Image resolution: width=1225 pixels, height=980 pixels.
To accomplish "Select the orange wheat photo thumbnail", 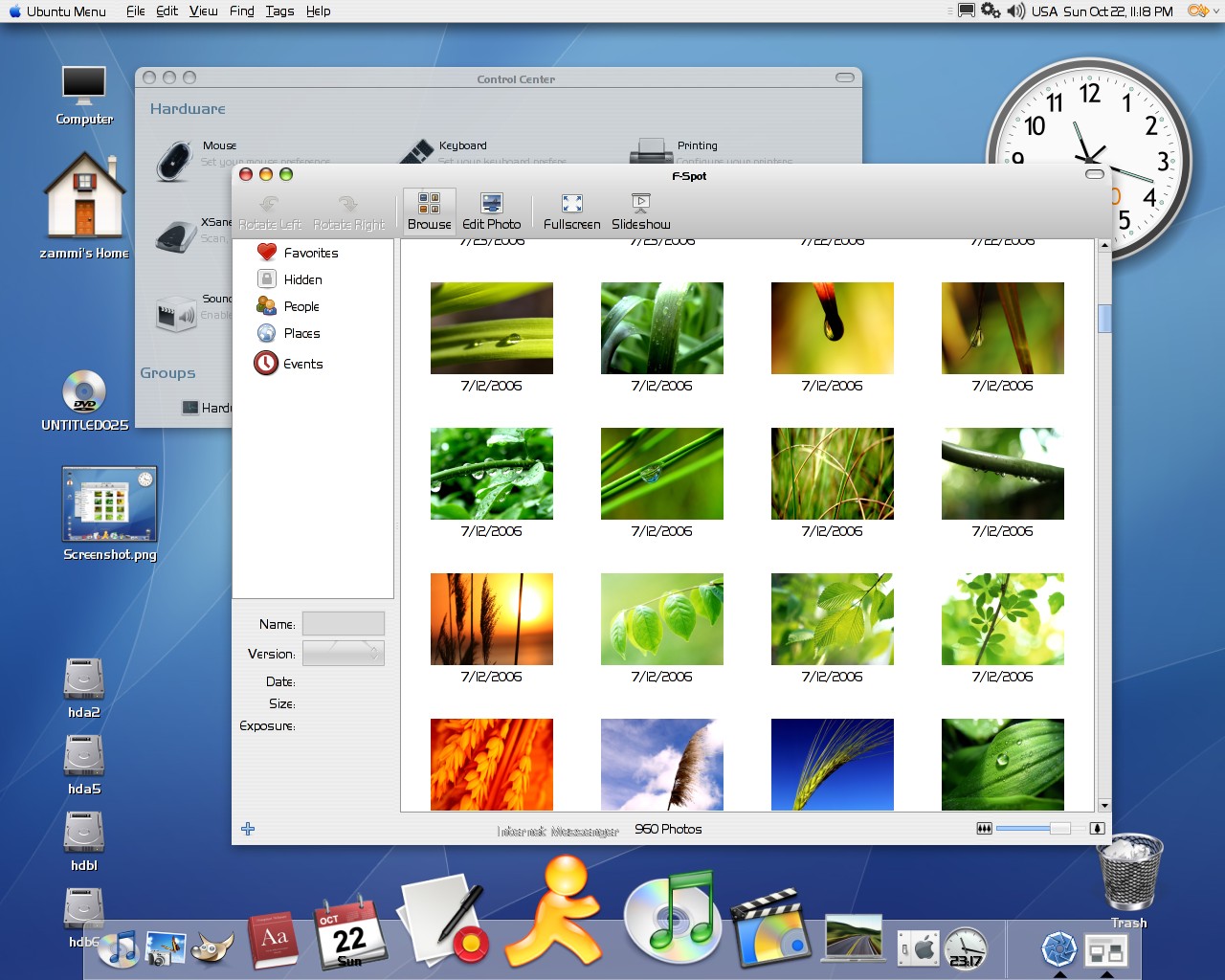I will pos(492,765).
